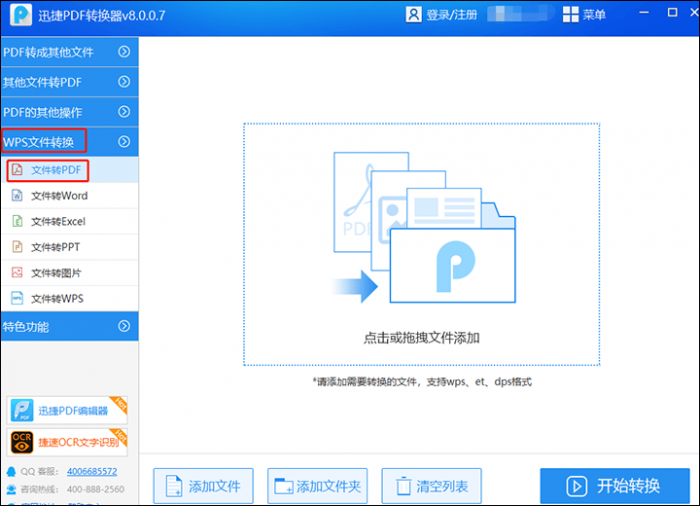
Task: Click the dotted file drop zone
Action: point(421,244)
